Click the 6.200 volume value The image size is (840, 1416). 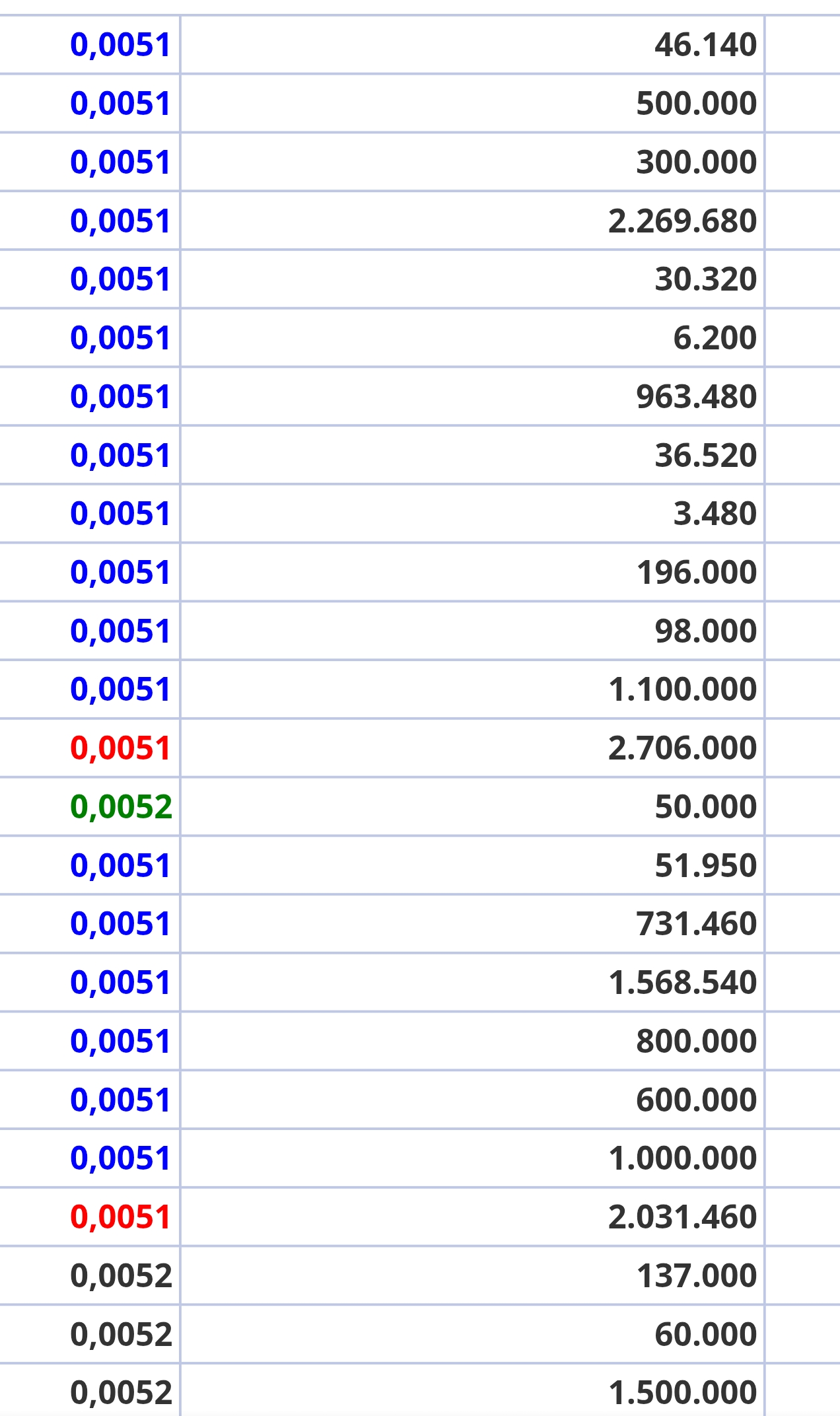[x=715, y=338]
